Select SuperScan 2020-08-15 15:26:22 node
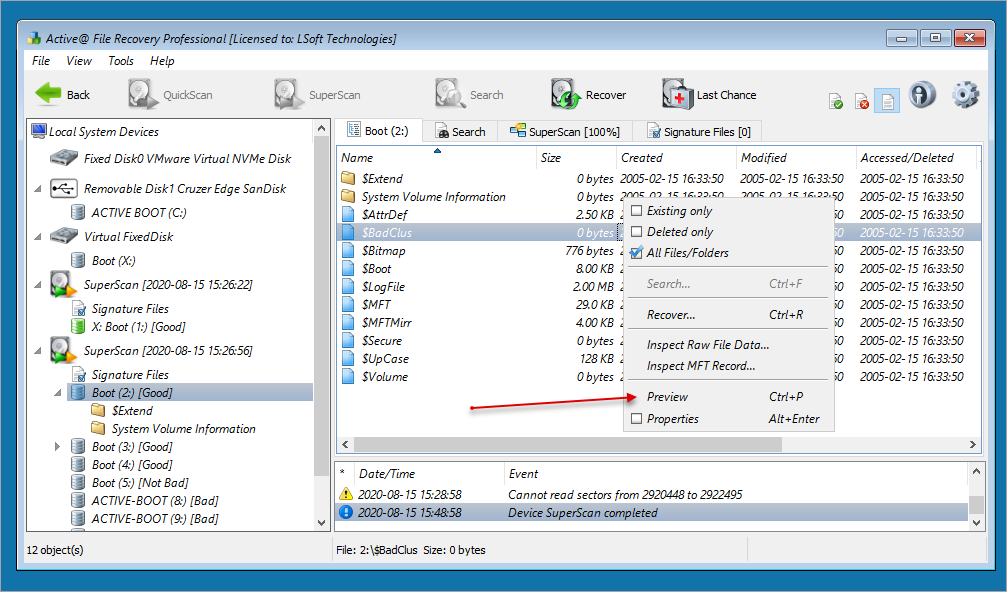 tap(168, 284)
